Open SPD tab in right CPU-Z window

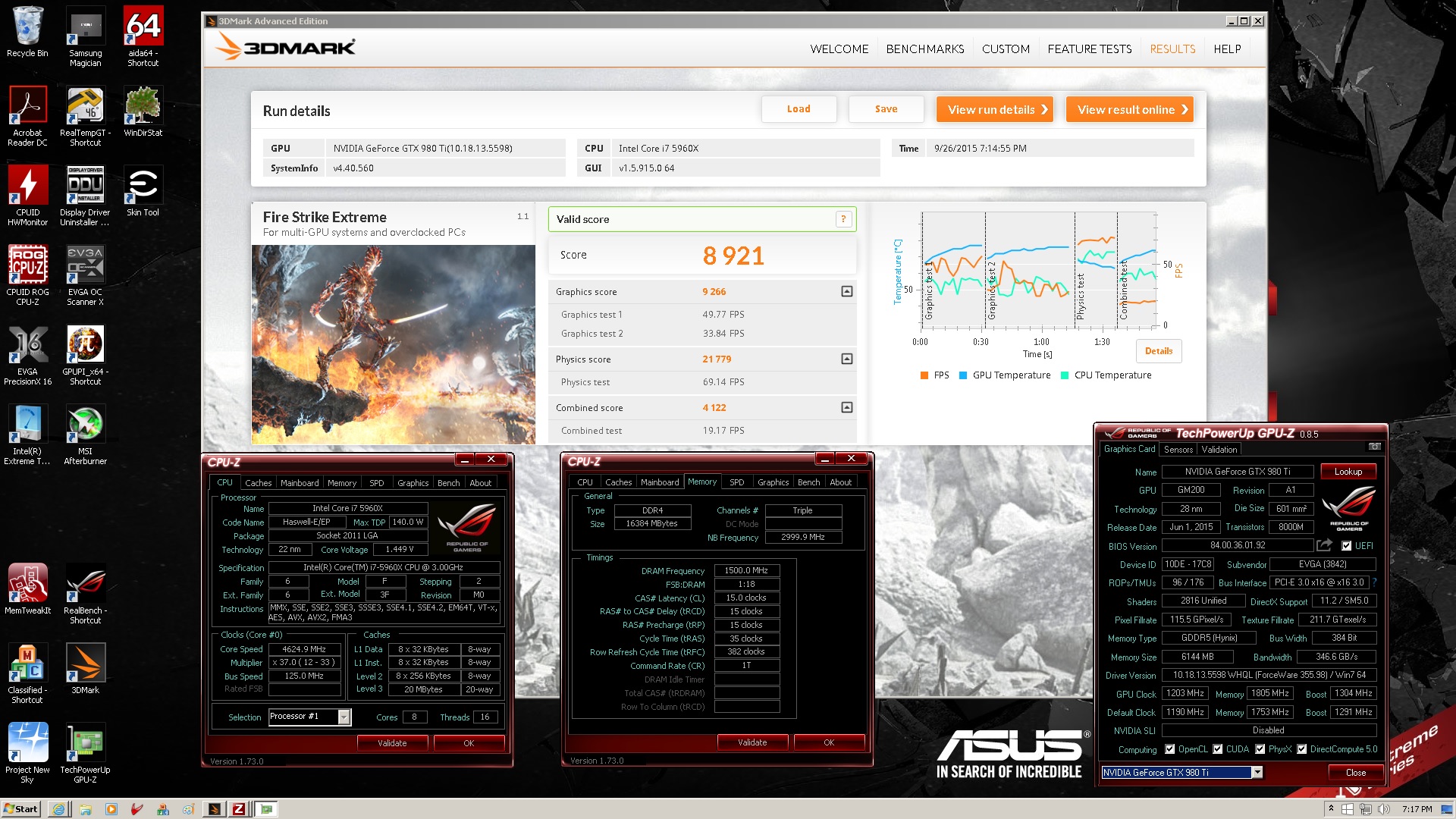[x=736, y=482]
